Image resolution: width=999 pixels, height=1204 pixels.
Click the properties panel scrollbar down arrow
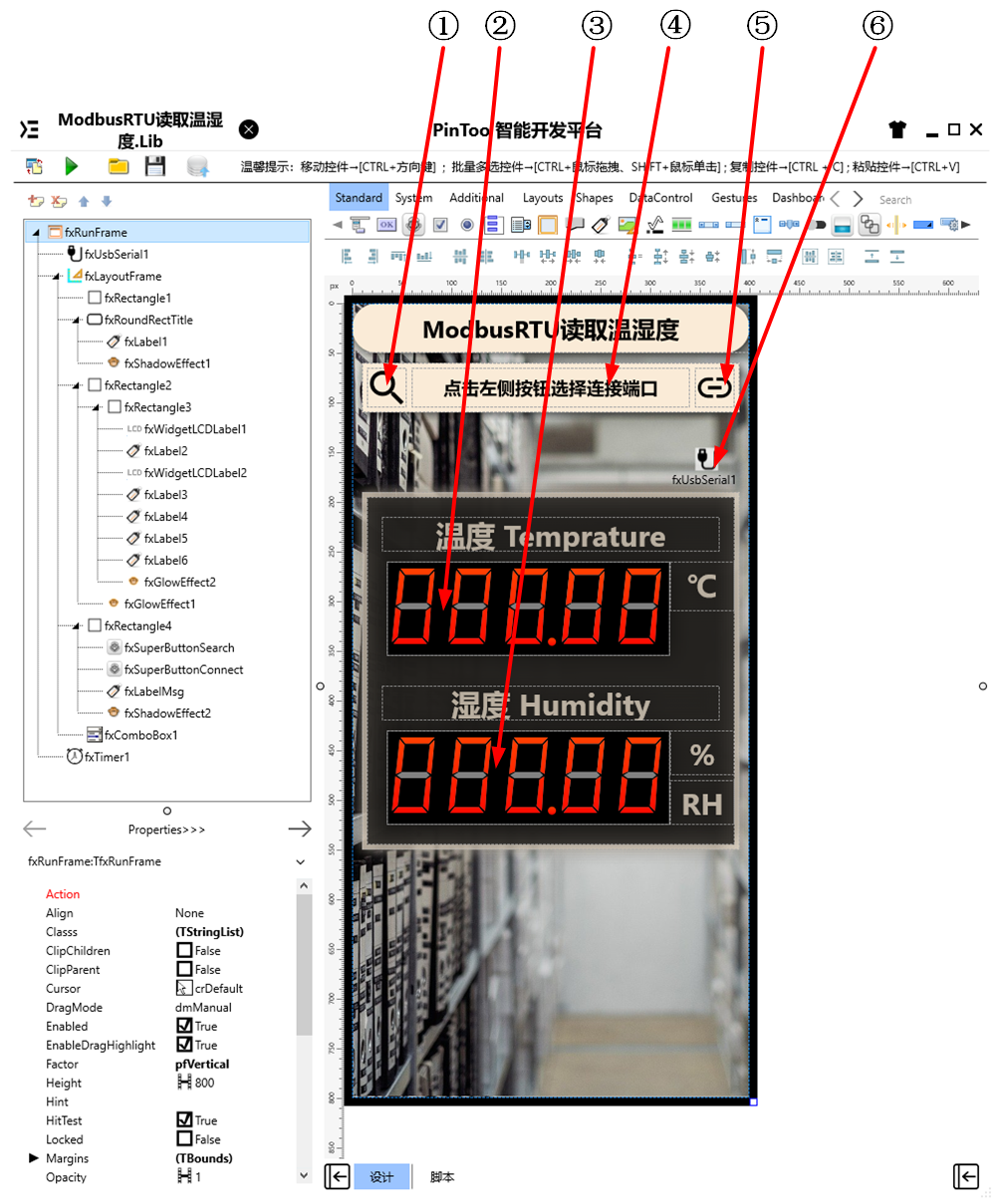305,1176
